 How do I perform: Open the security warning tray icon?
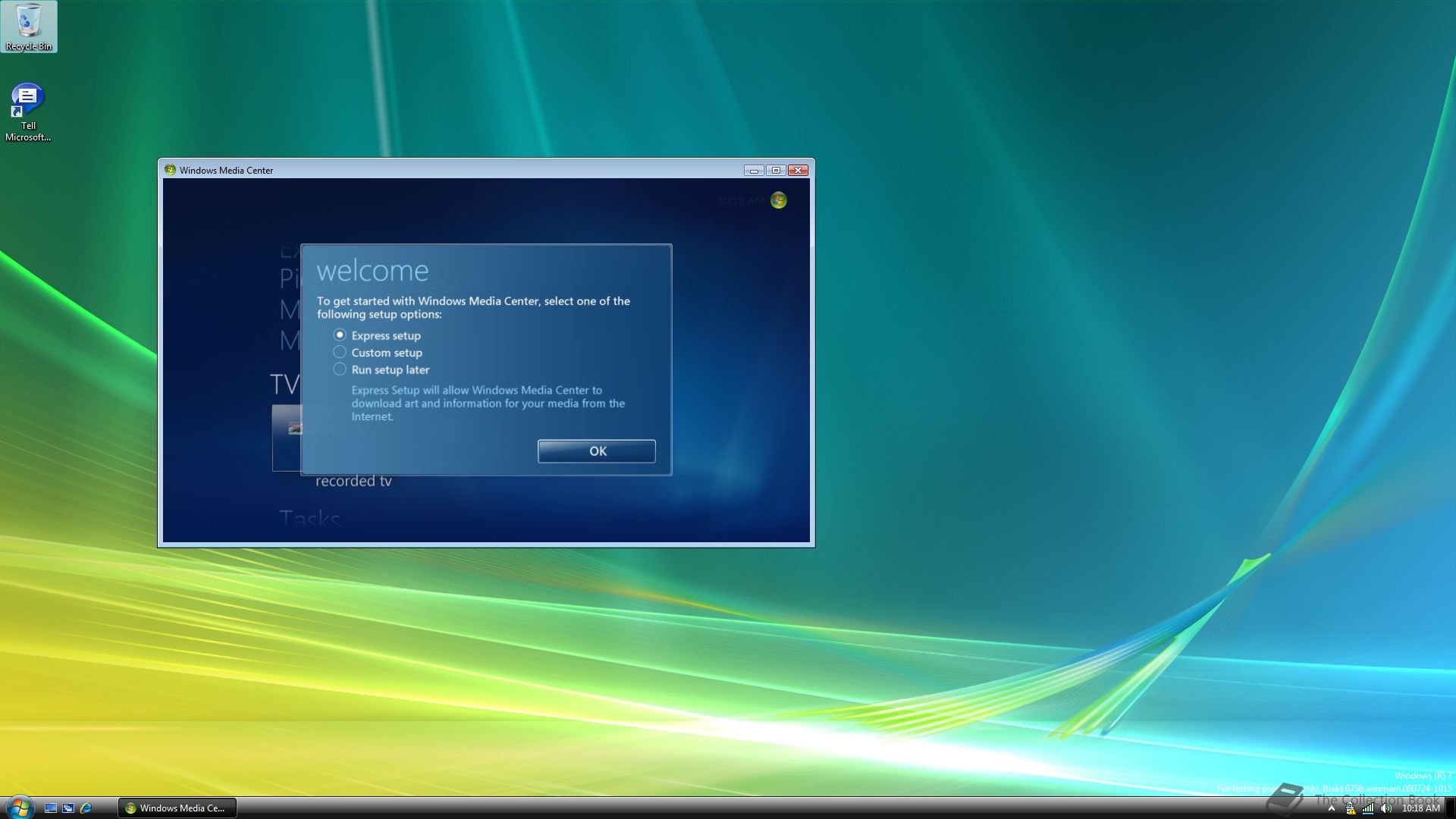(1351, 808)
